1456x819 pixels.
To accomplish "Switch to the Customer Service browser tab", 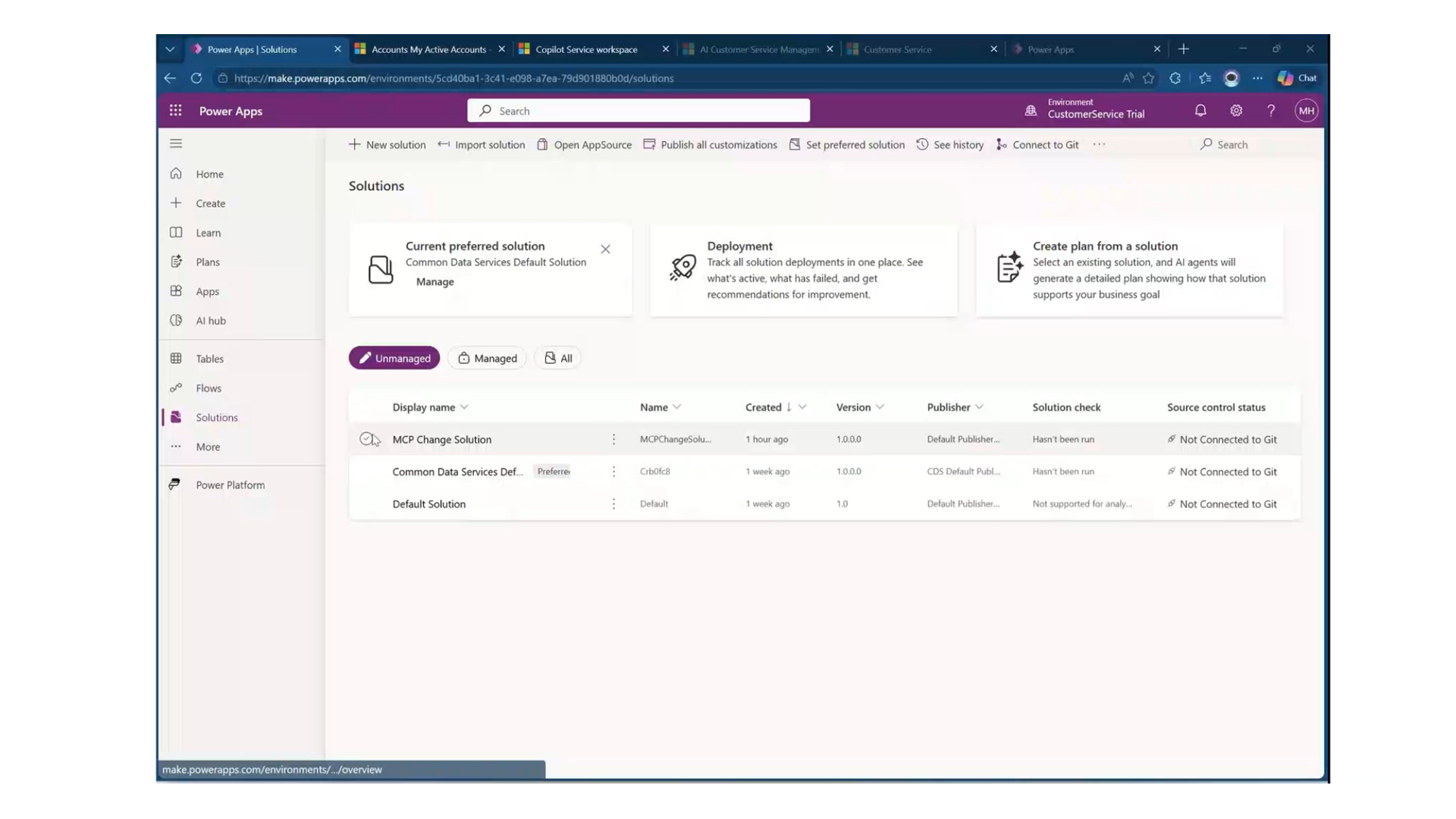I will [922, 49].
